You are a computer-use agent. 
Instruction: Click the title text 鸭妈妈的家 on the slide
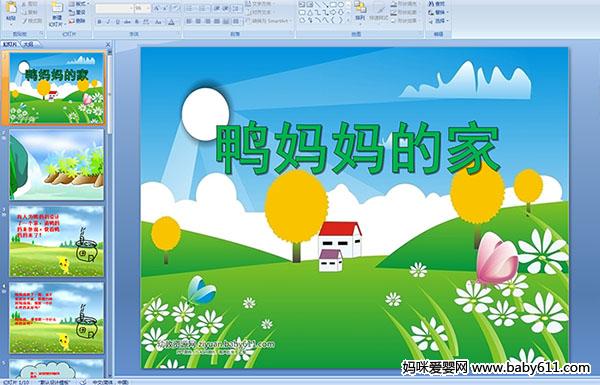pyautogui.click(x=358, y=148)
